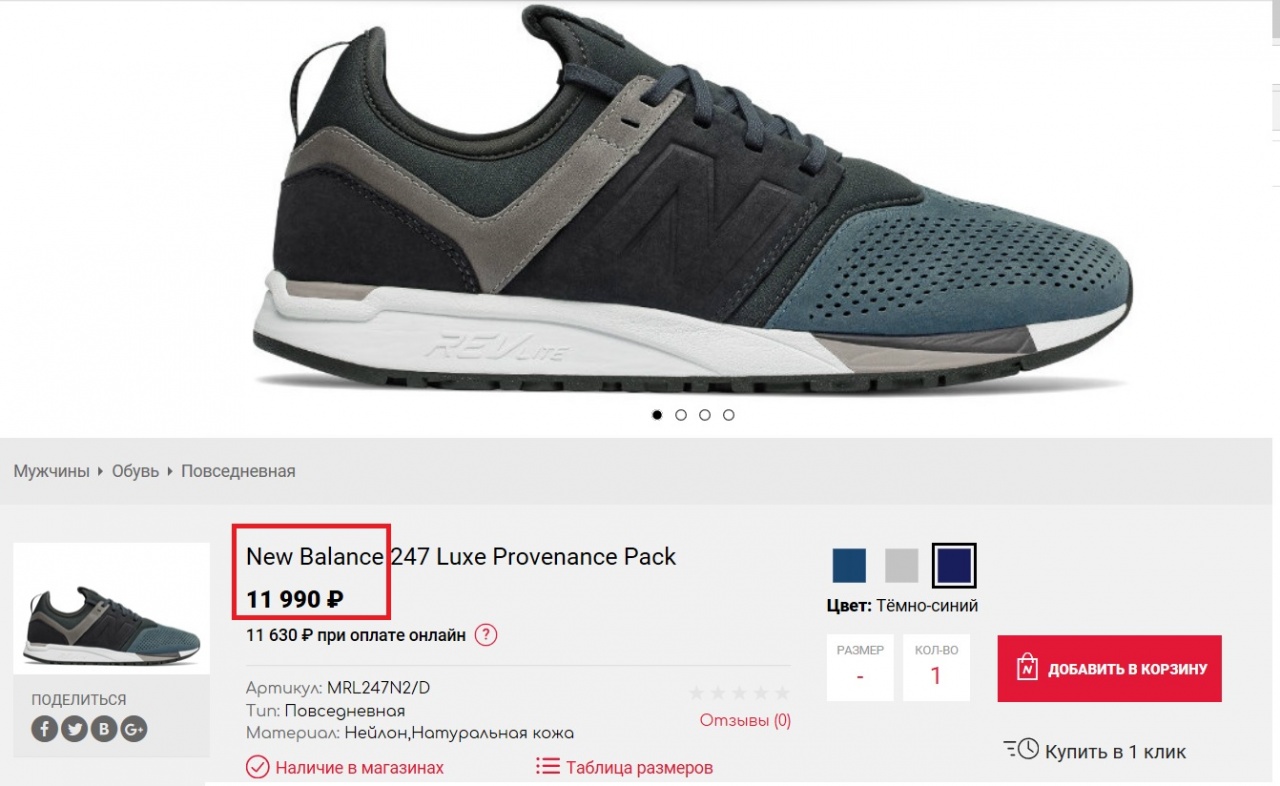Click the one-click buy clock icon

(1021, 749)
